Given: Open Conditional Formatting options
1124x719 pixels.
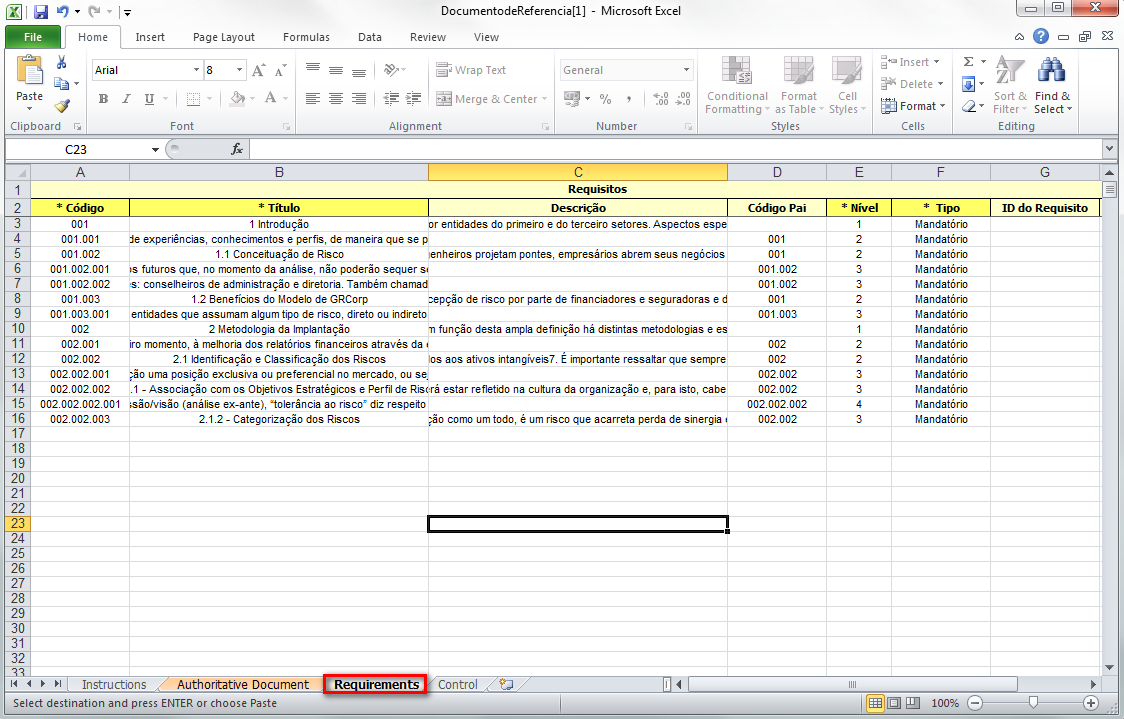Looking at the screenshot, I should (737, 85).
